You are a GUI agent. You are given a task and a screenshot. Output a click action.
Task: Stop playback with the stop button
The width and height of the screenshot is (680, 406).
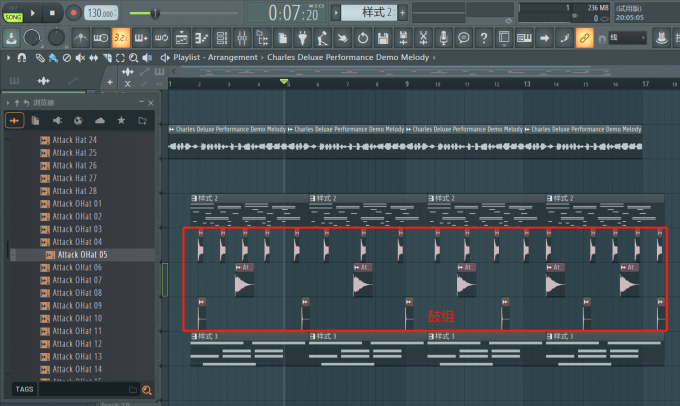point(52,13)
